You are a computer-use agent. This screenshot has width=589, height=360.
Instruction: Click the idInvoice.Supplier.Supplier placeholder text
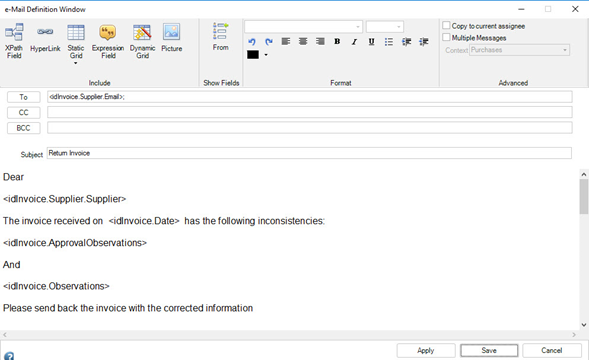[x=65, y=199]
